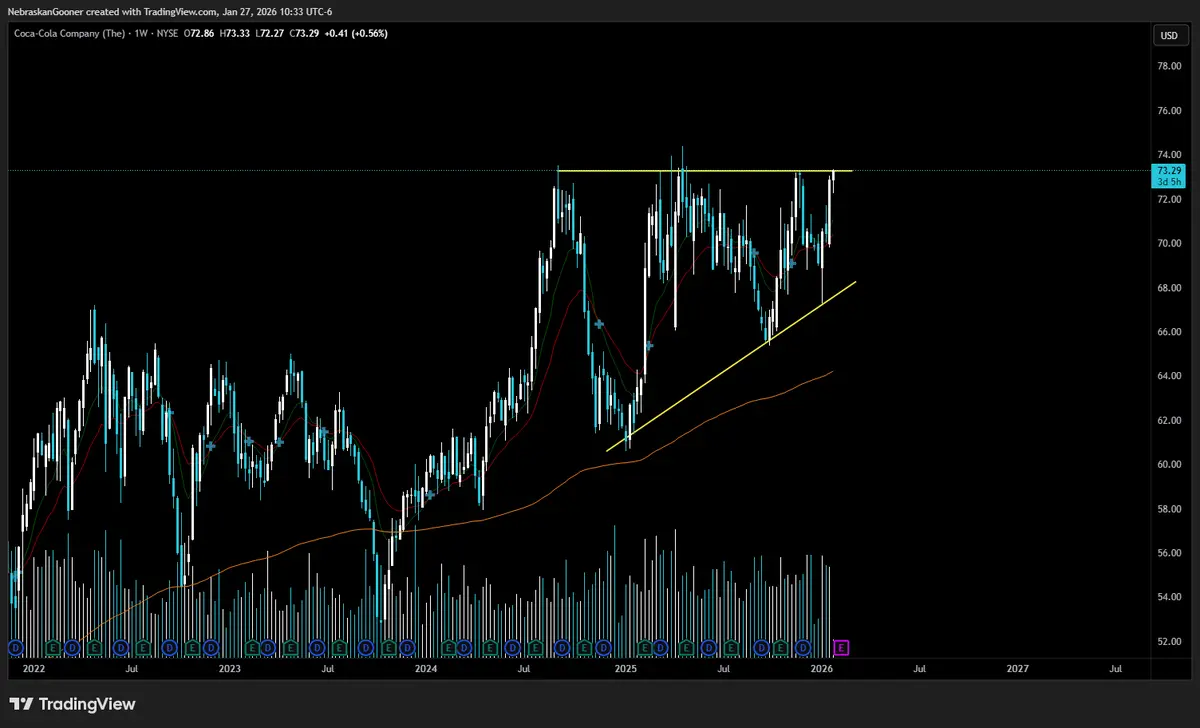The height and width of the screenshot is (728, 1200).
Task: Click the close value C73.29
Action: coord(302,33)
